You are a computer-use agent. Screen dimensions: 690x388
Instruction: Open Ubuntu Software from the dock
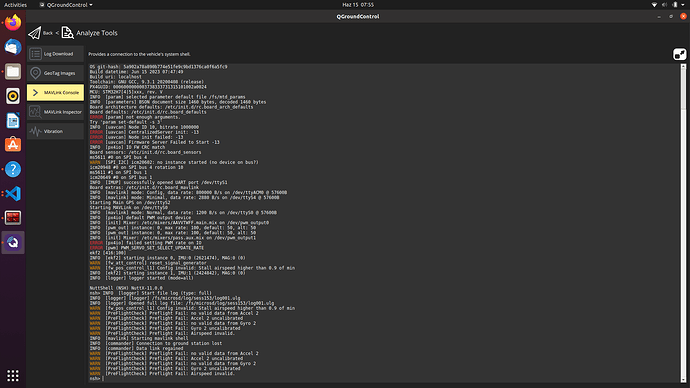13,145
